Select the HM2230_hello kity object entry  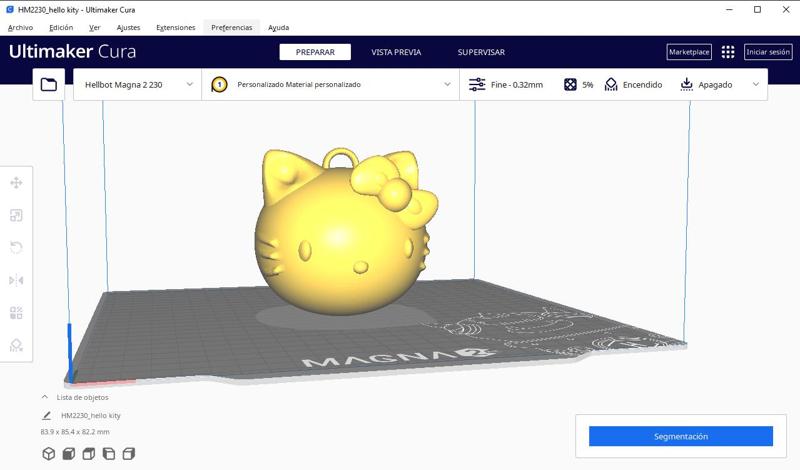tap(91, 415)
